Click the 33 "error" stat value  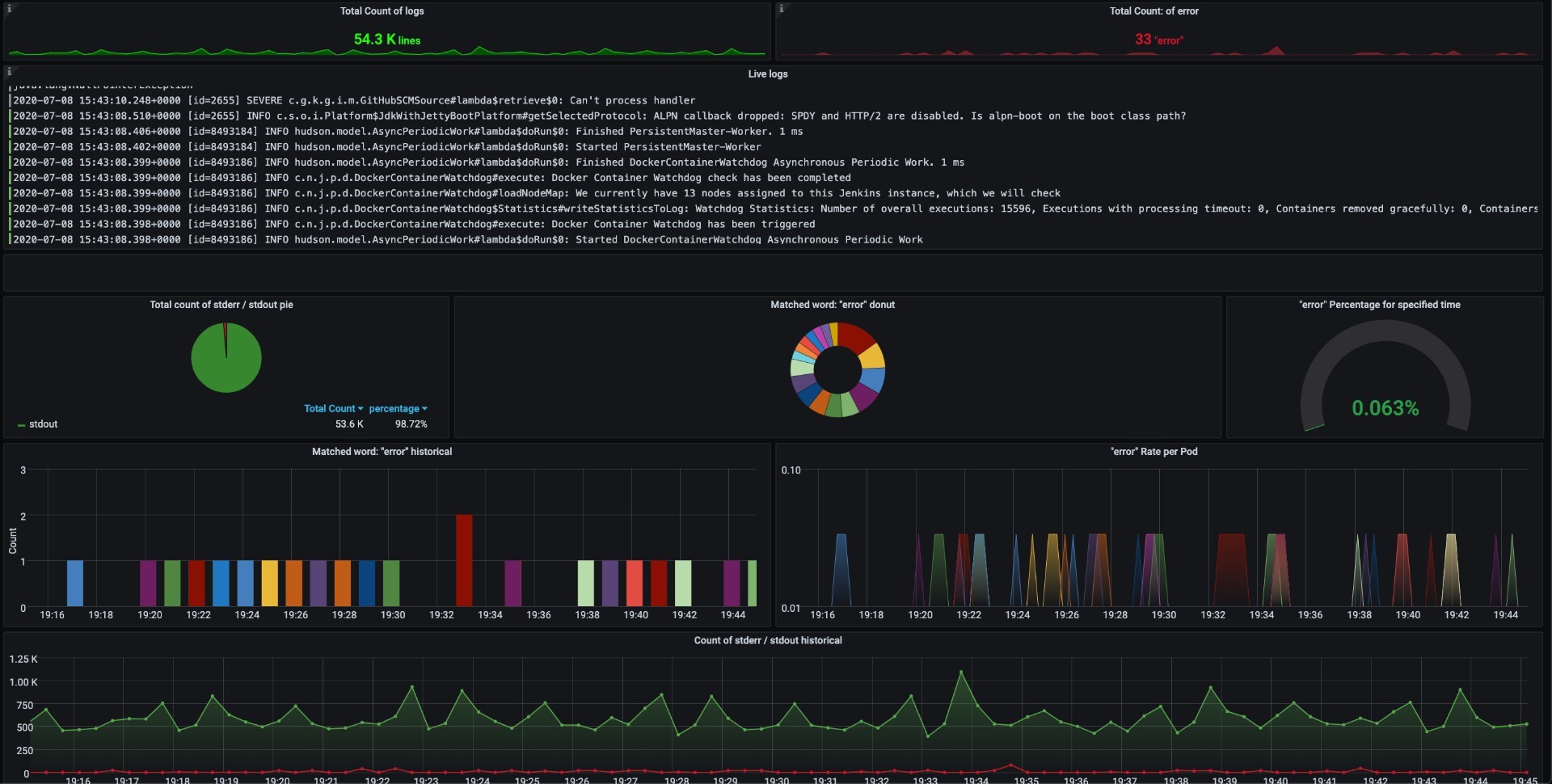pos(1158,39)
